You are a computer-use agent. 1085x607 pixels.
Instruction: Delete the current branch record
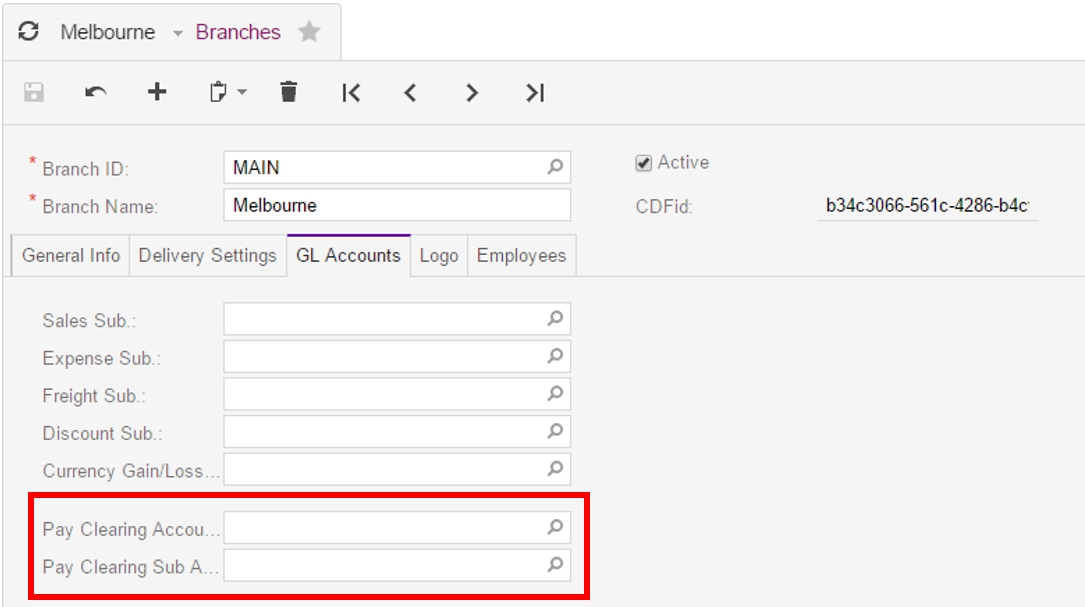pyautogui.click(x=288, y=93)
